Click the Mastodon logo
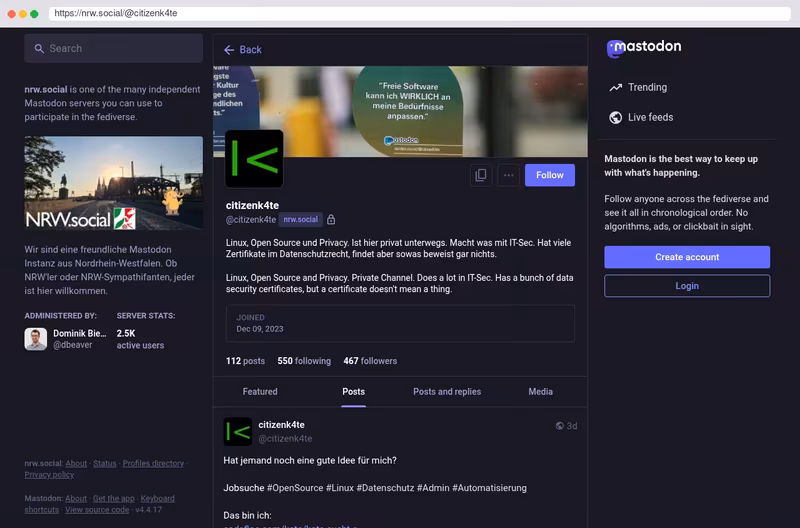The image size is (800, 528). (643, 47)
